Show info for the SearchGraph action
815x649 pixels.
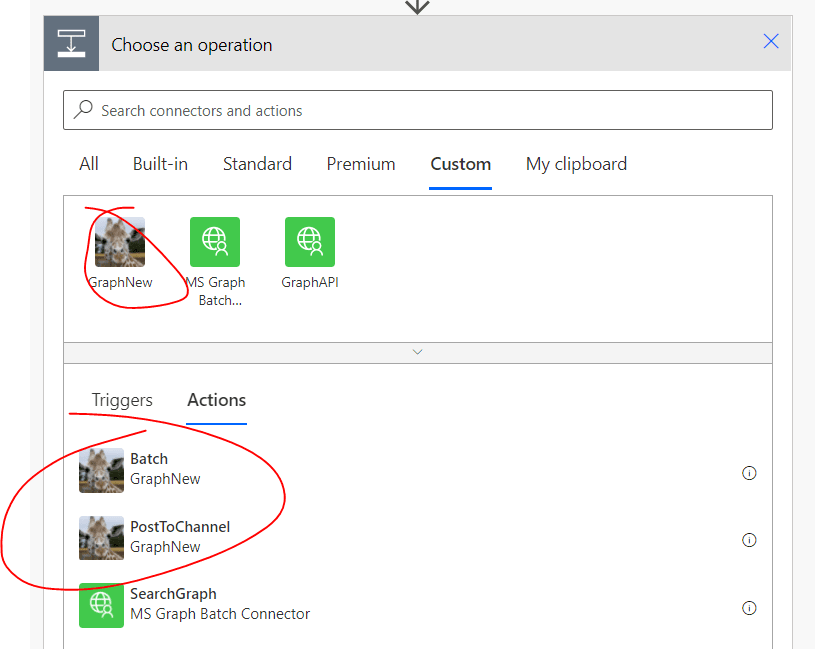[749, 607]
